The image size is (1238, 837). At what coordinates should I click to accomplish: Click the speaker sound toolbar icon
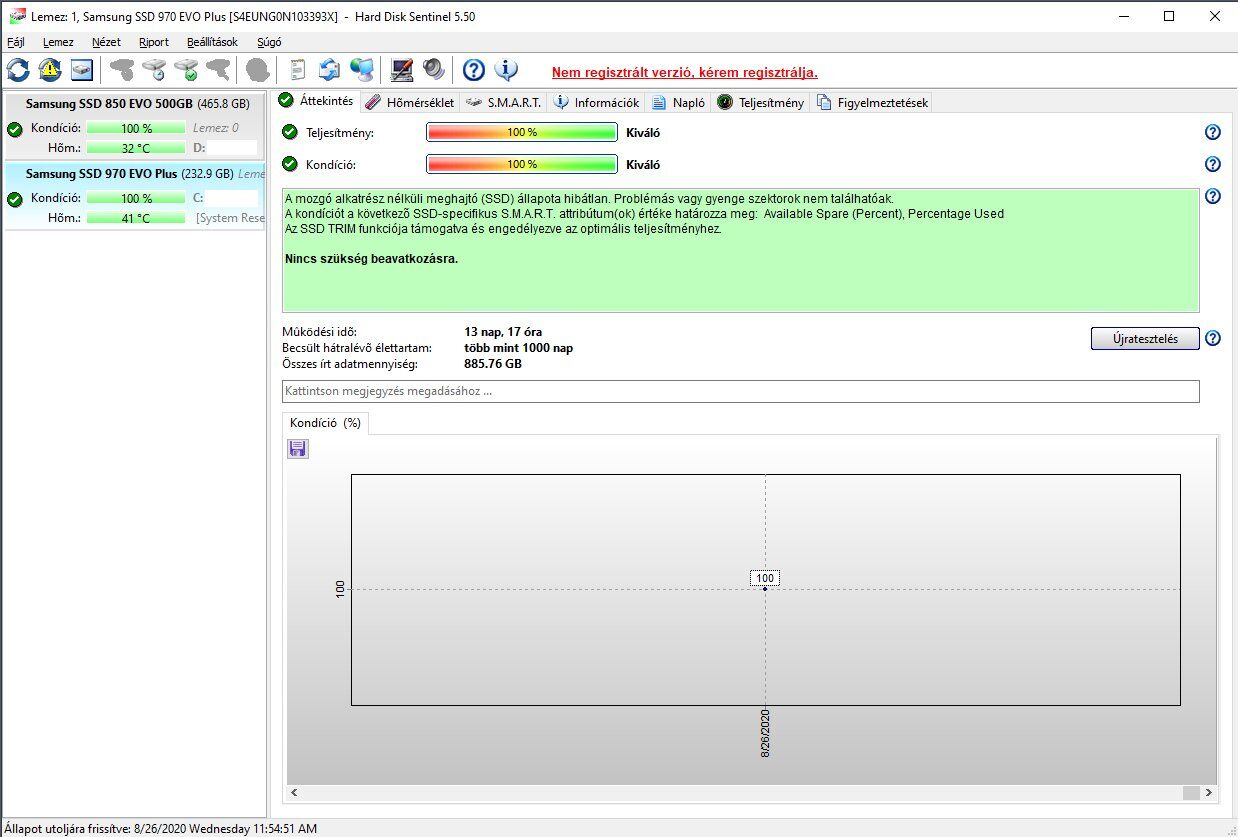(434, 70)
